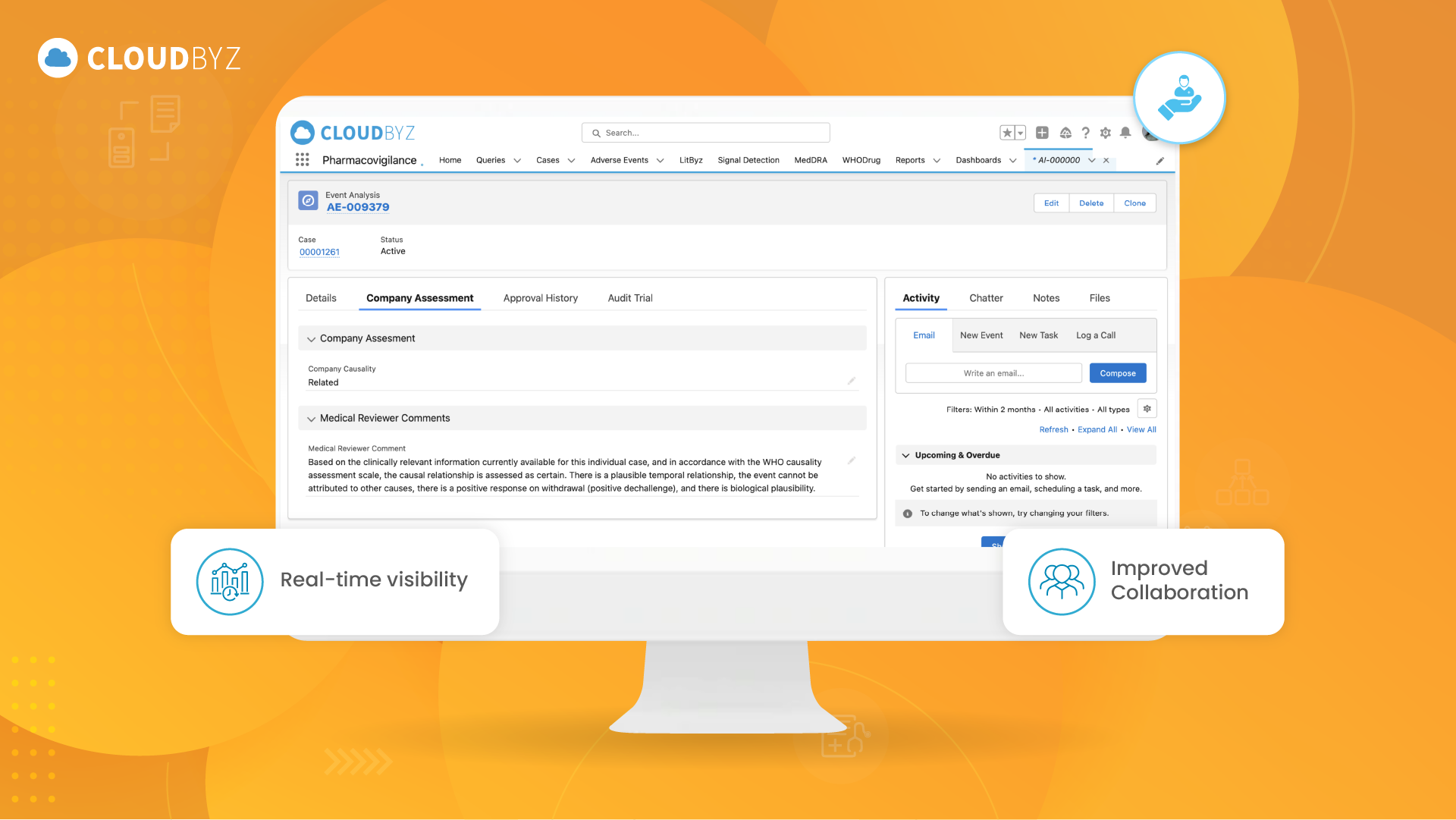Click the Write an email field
This screenshot has width=1456, height=820.
pos(993,373)
